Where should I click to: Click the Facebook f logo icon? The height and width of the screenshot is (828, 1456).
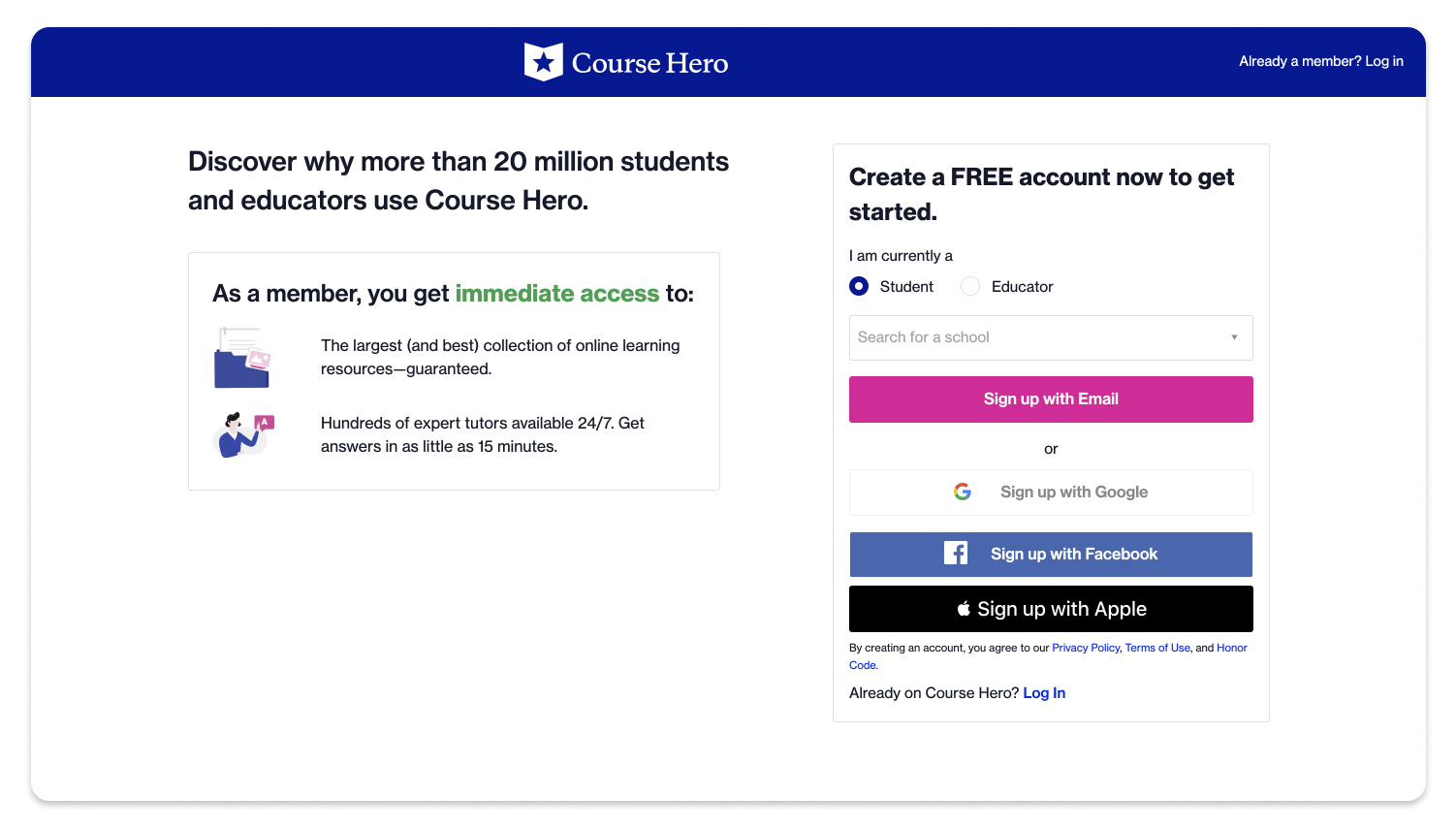(x=956, y=554)
